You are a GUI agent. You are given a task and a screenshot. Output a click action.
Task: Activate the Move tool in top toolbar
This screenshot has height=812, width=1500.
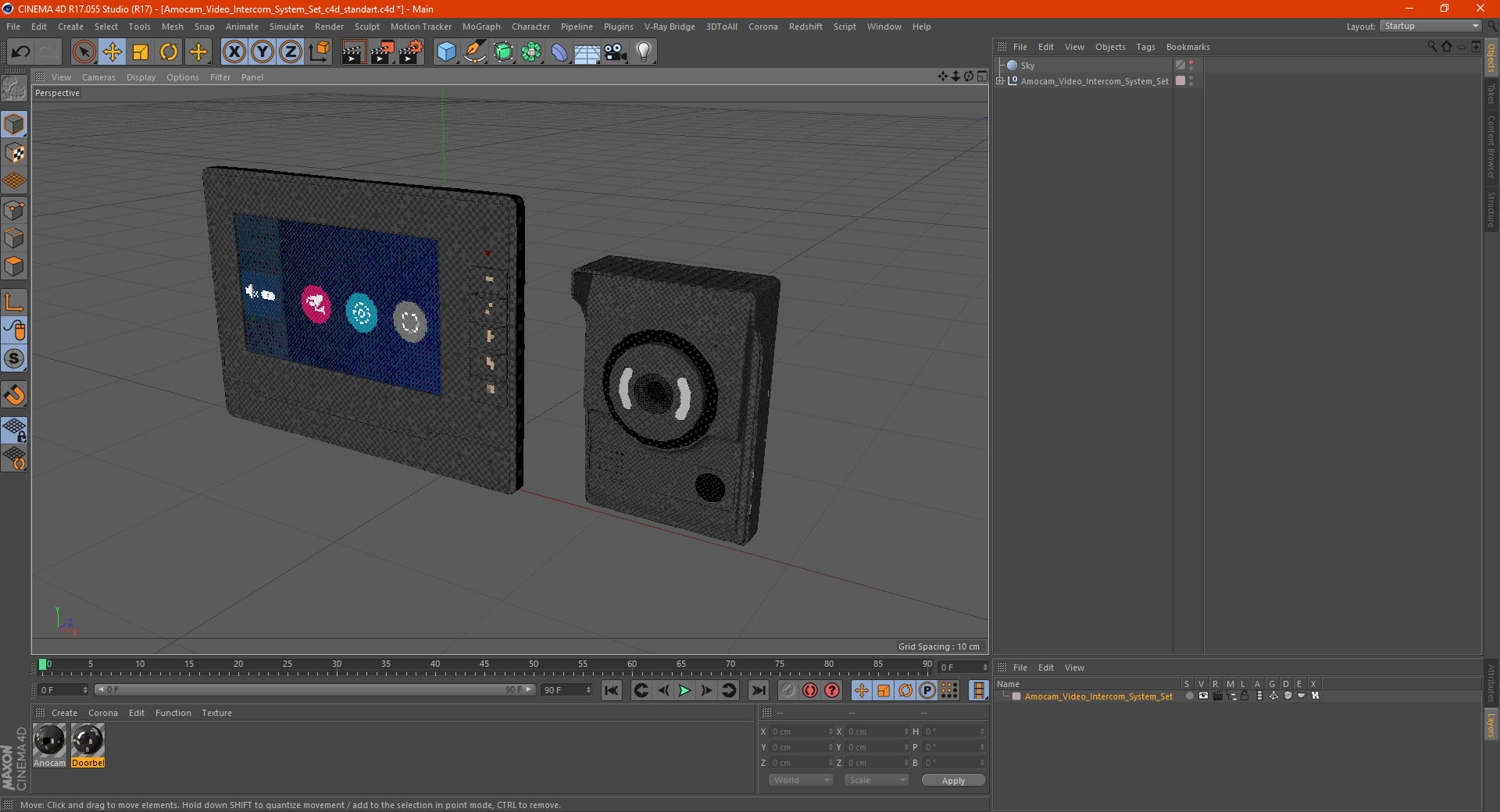pos(112,52)
